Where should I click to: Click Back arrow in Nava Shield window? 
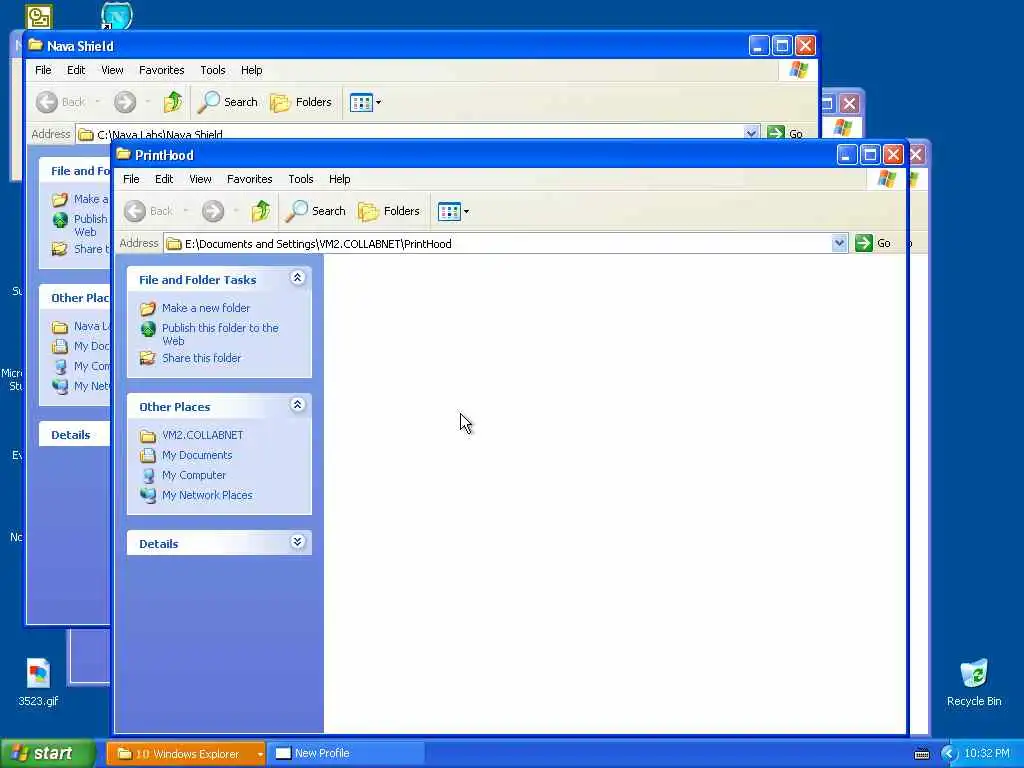click(47, 102)
